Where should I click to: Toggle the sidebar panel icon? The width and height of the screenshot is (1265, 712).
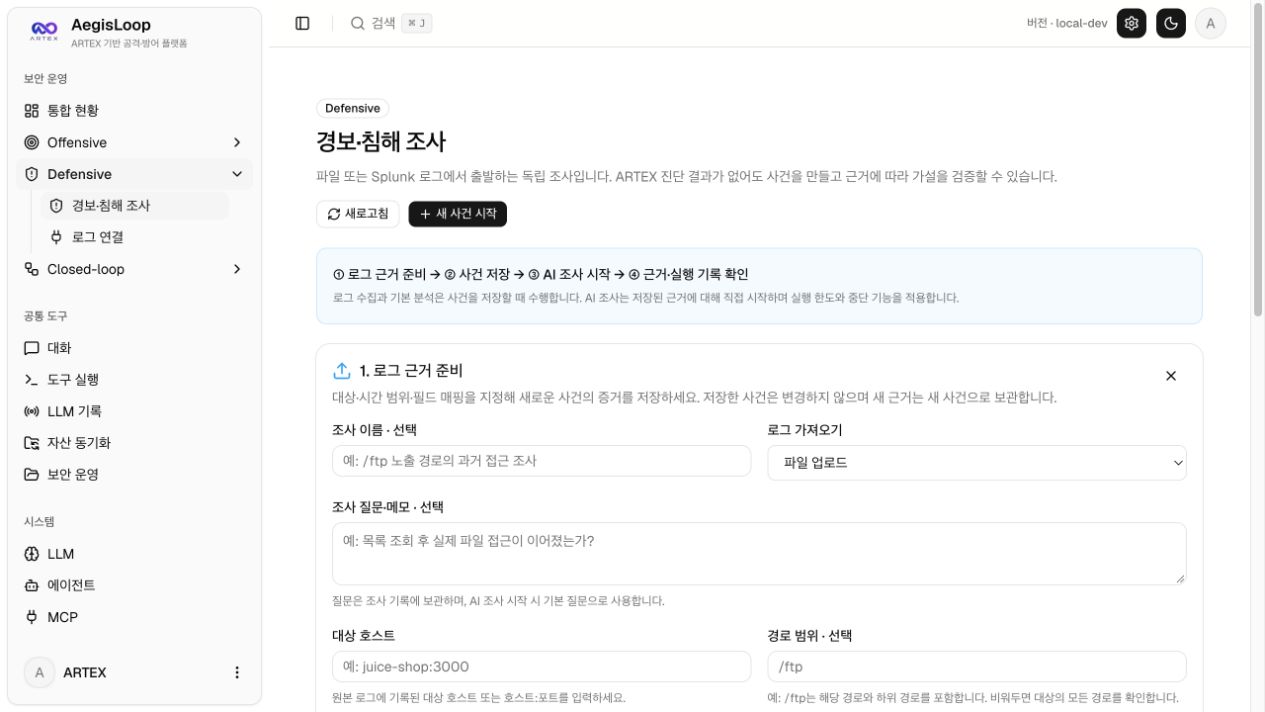tap(302, 23)
